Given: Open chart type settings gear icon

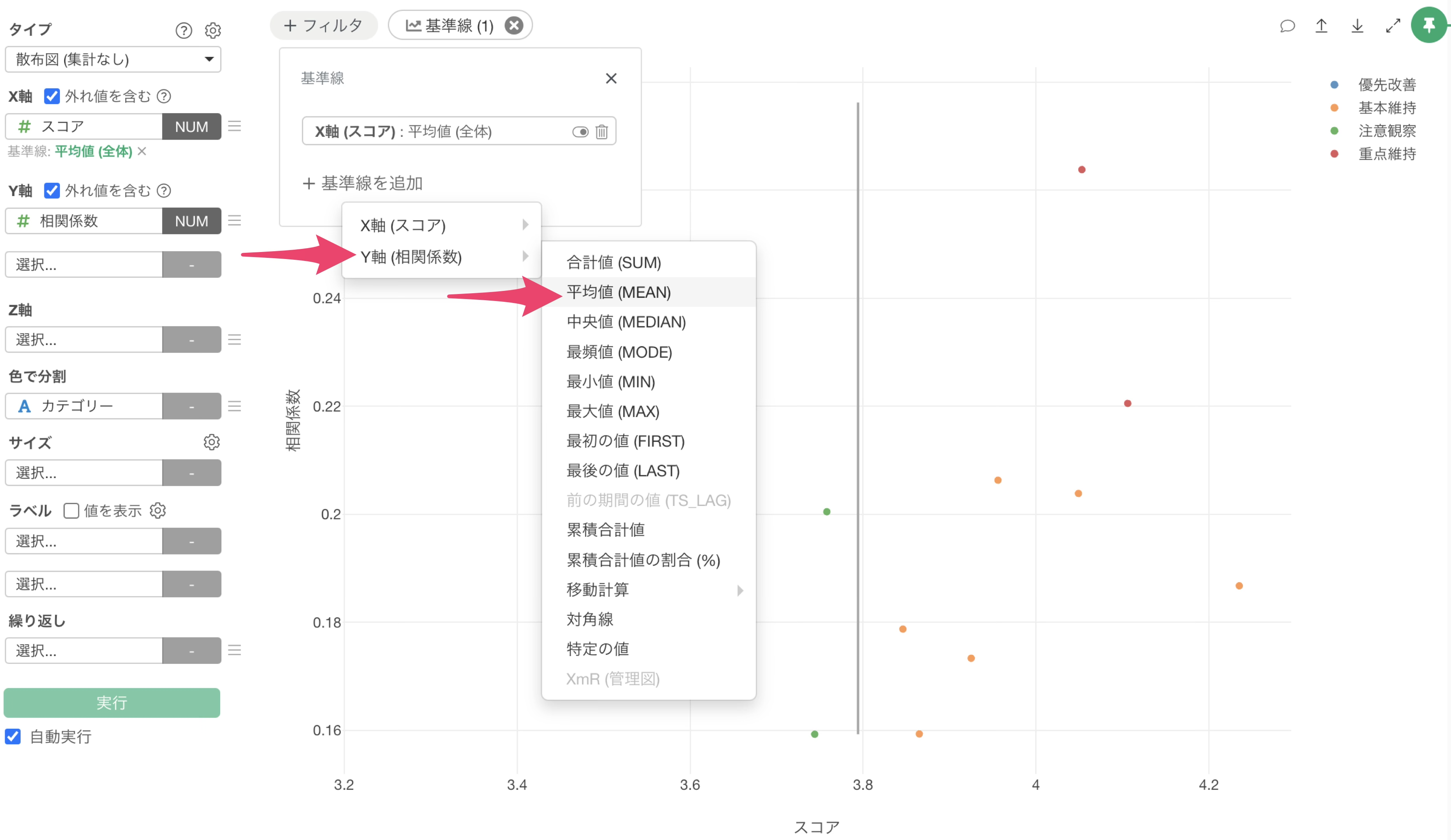Looking at the screenshot, I should pos(213,30).
